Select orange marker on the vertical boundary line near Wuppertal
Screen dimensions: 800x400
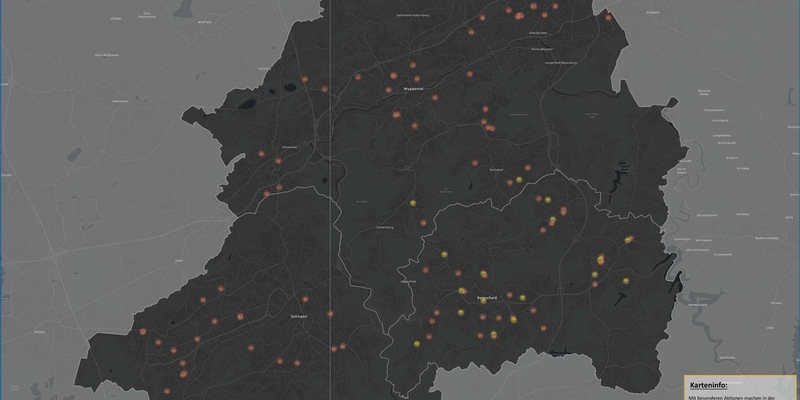(x=324, y=90)
